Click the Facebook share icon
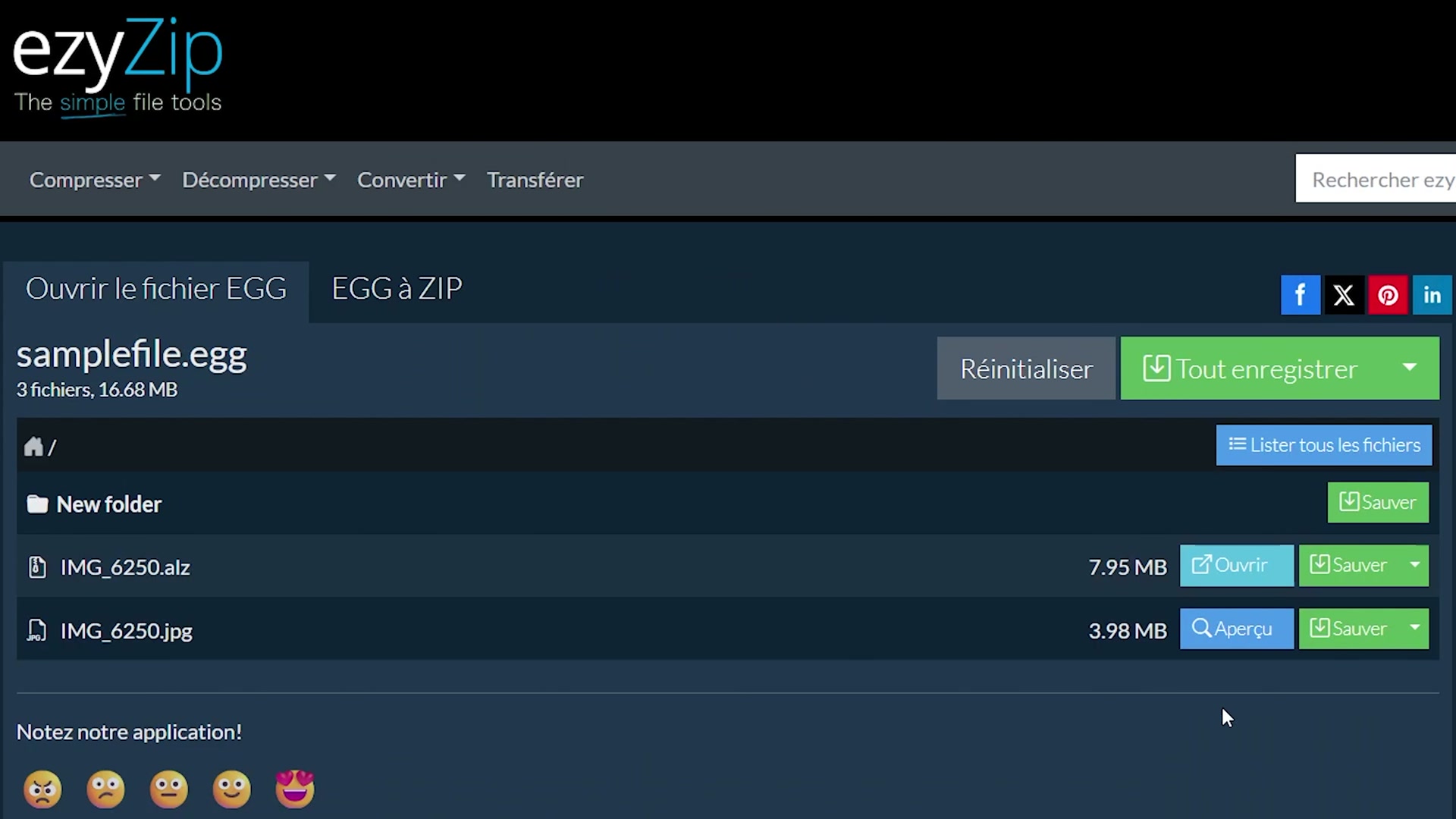The image size is (1456, 819). tap(1301, 295)
